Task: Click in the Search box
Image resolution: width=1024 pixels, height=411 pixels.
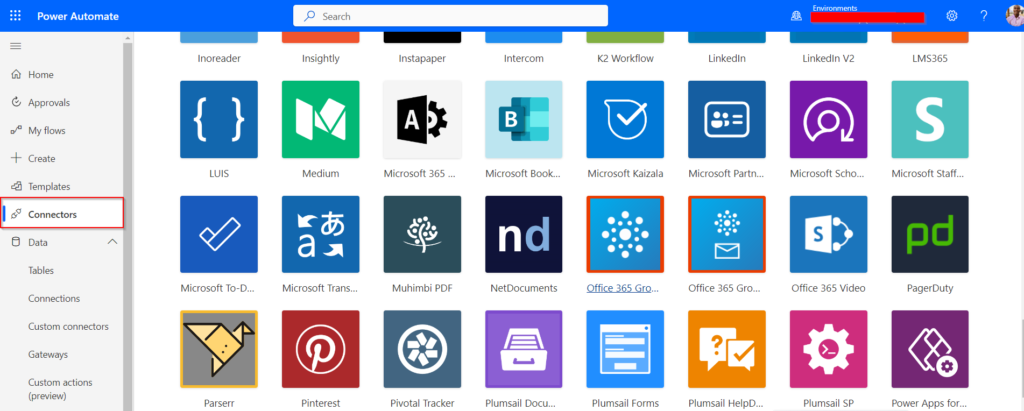Action: pyautogui.click(x=450, y=16)
